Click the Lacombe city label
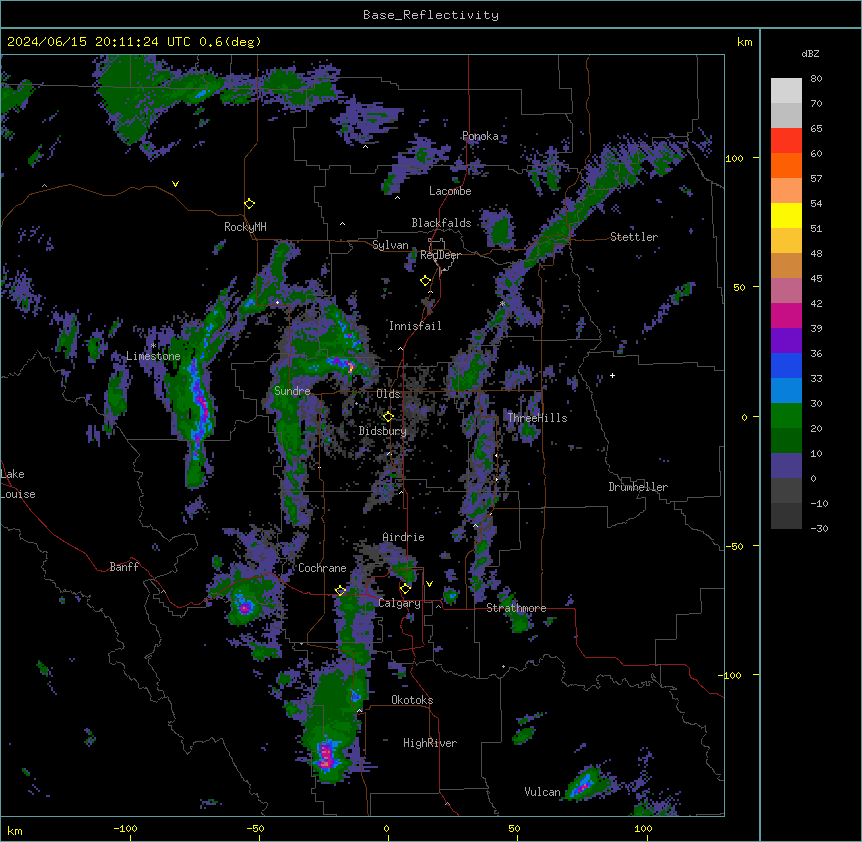This screenshot has width=862, height=842. (450, 191)
